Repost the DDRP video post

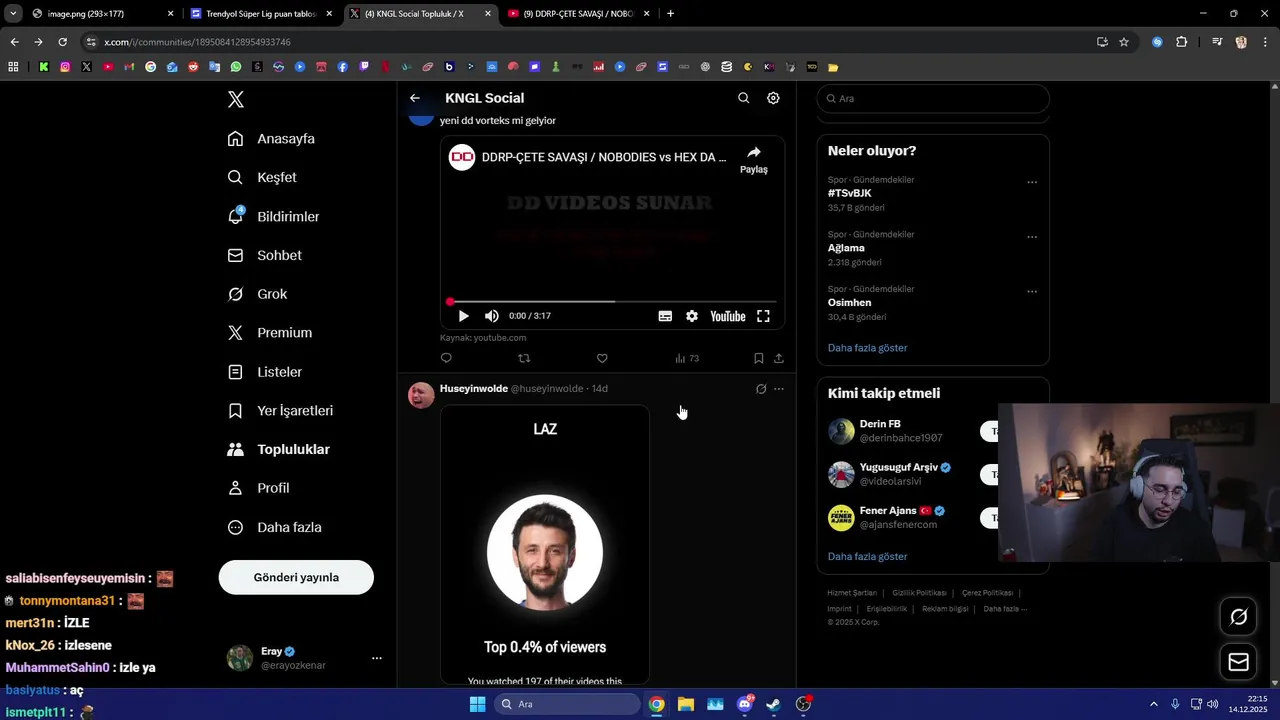(524, 358)
